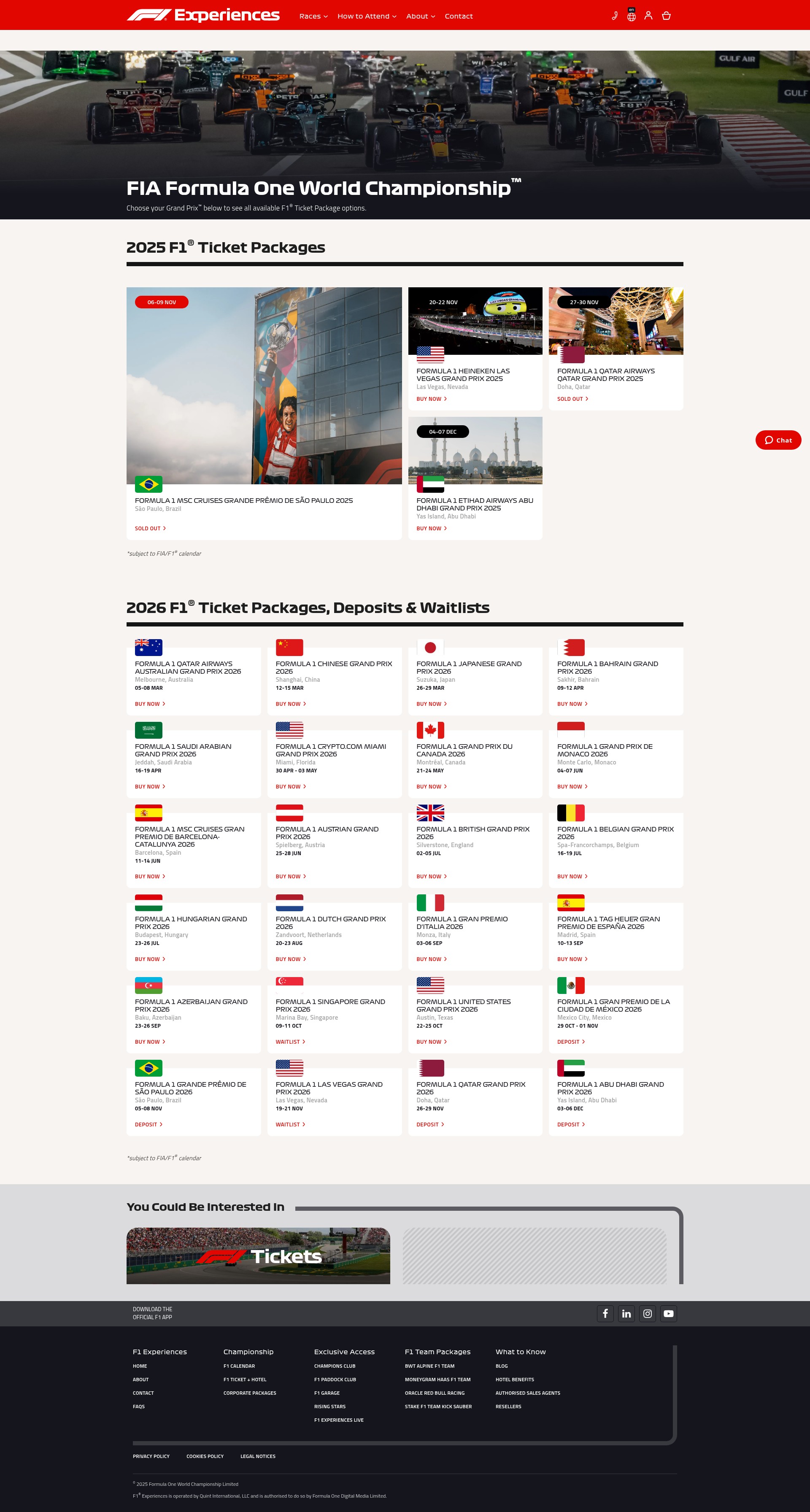Expand the How to Attend dropdown

click(x=367, y=16)
